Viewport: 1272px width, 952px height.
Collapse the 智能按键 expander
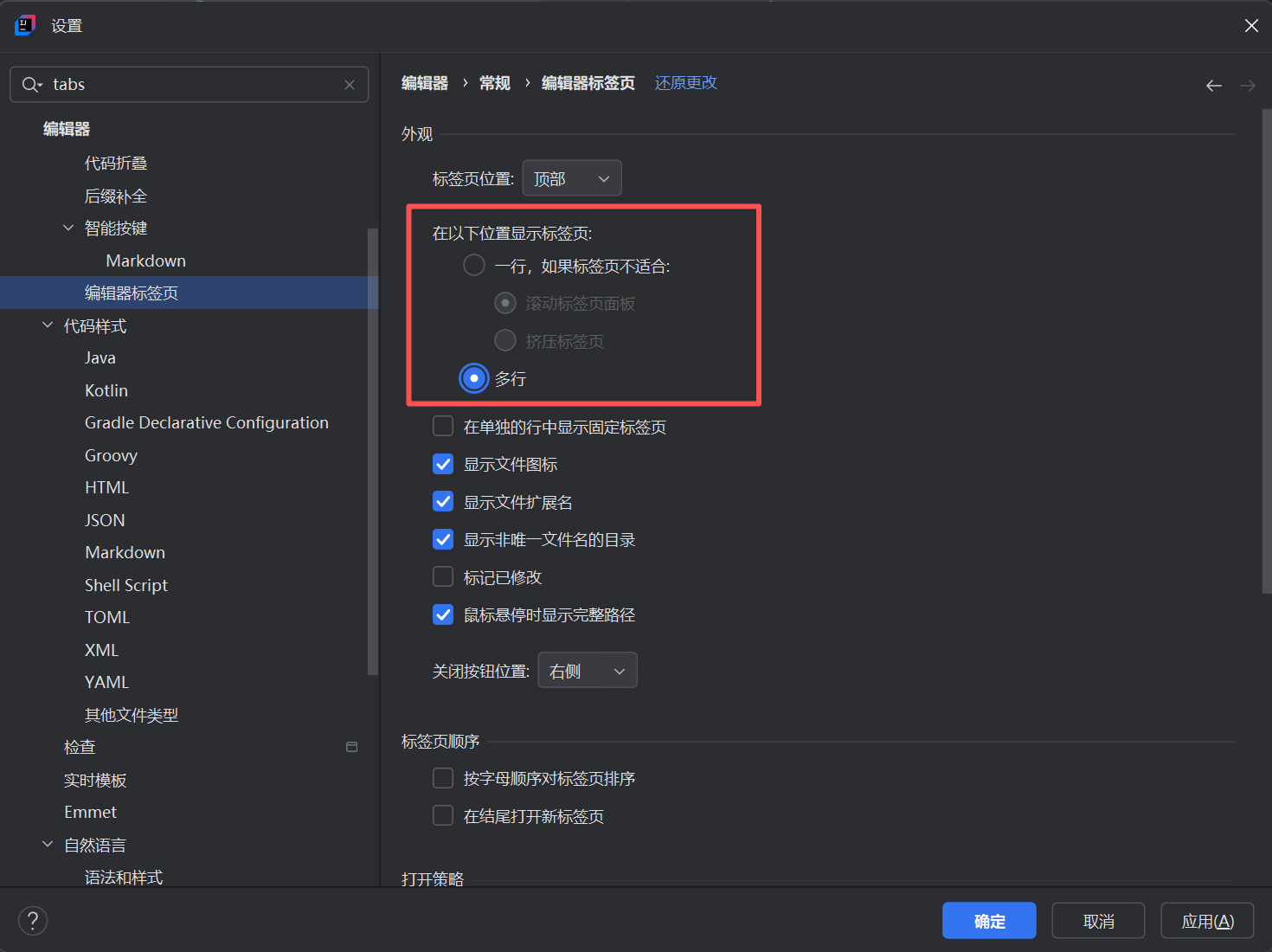pyautogui.click(x=68, y=228)
